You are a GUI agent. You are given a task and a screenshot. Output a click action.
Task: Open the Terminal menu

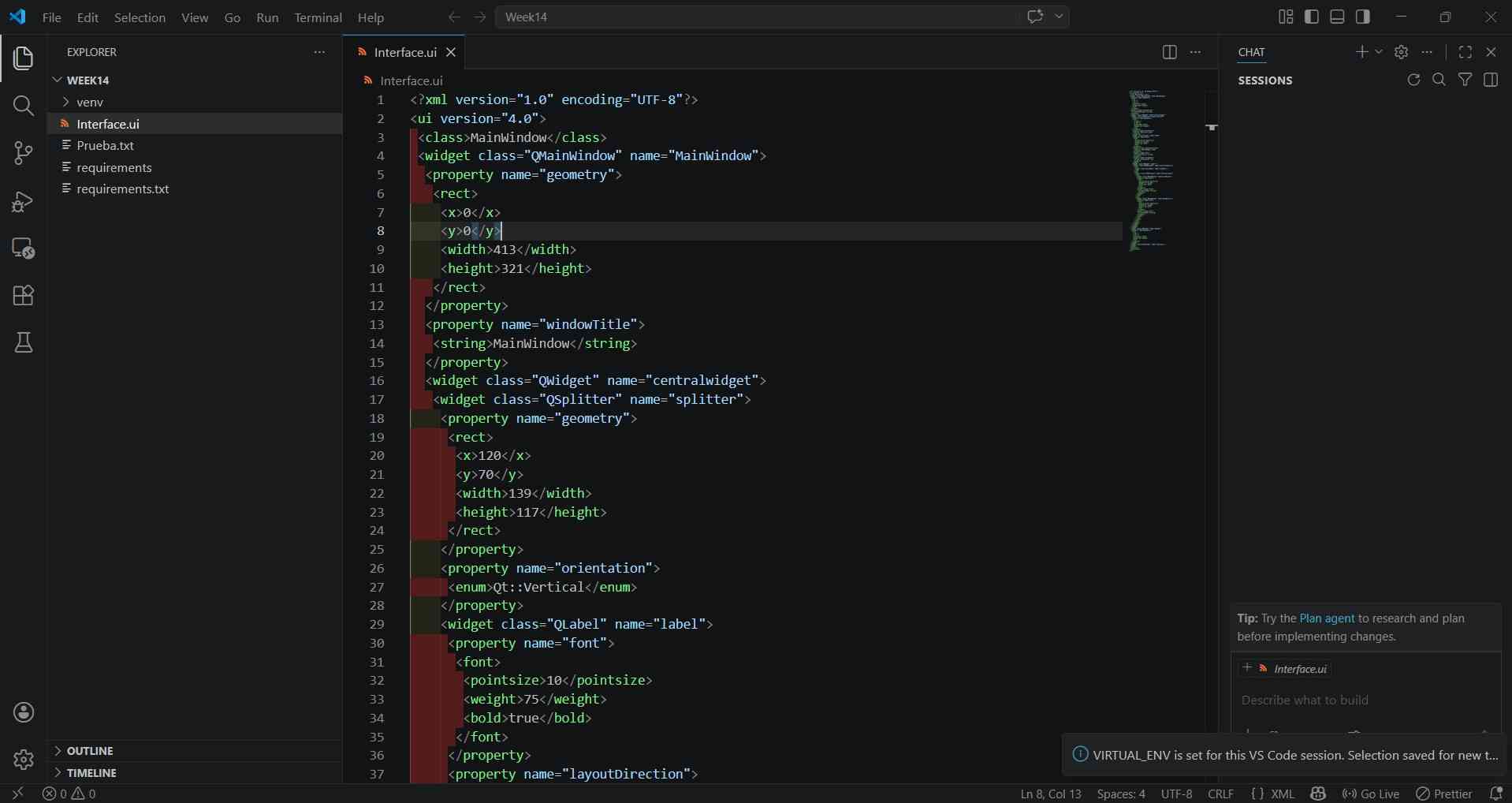[318, 17]
